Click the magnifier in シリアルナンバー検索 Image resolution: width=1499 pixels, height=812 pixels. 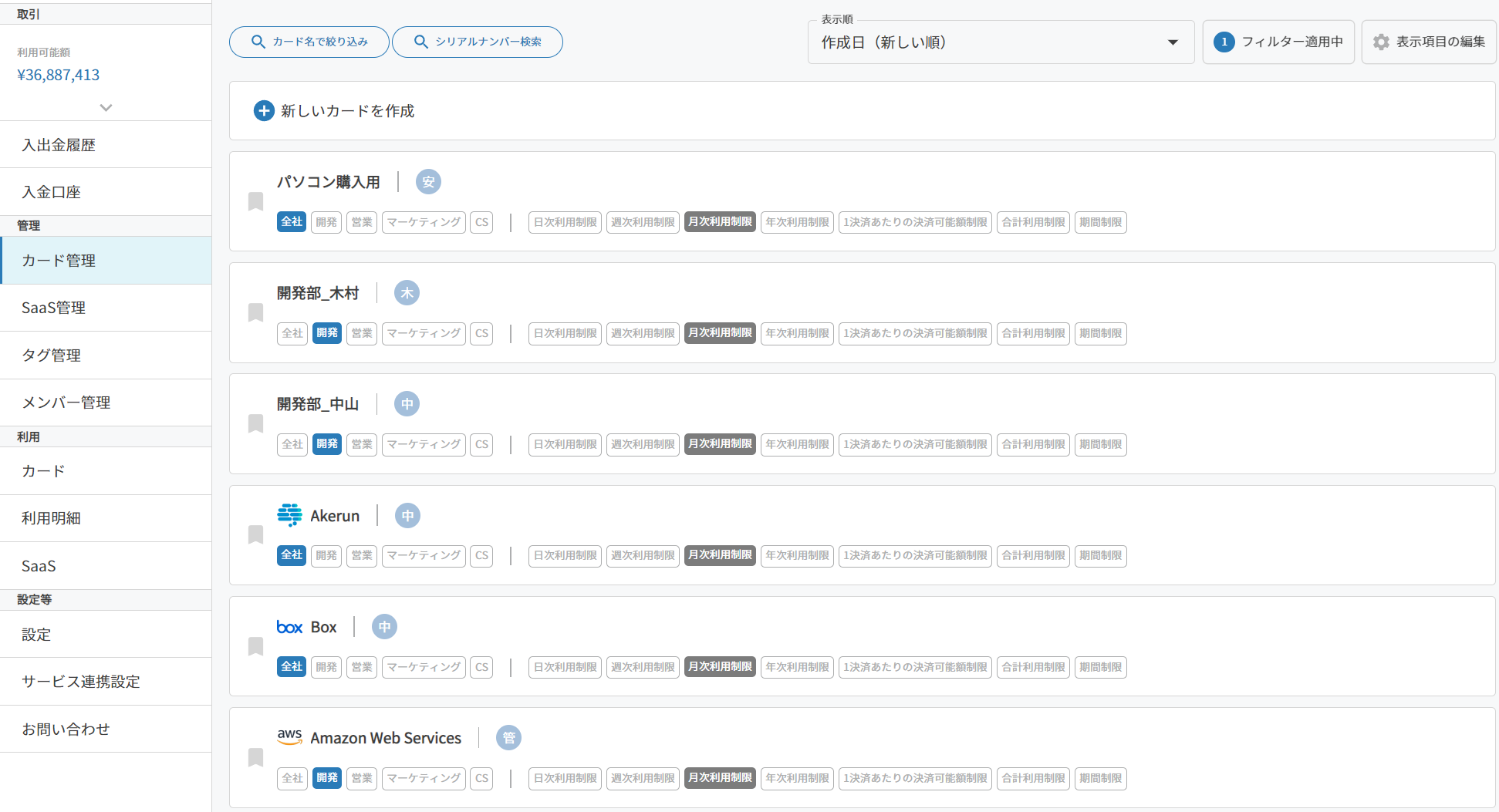[421, 42]
